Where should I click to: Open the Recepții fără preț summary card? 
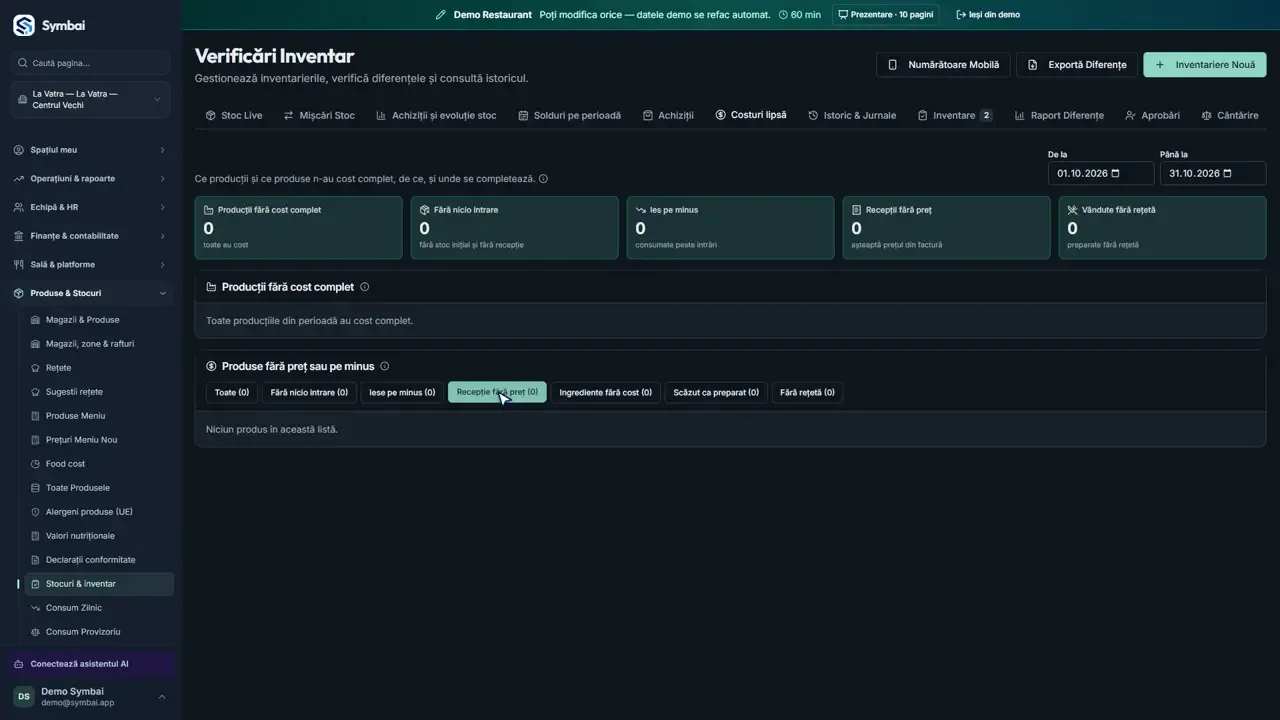946,228
